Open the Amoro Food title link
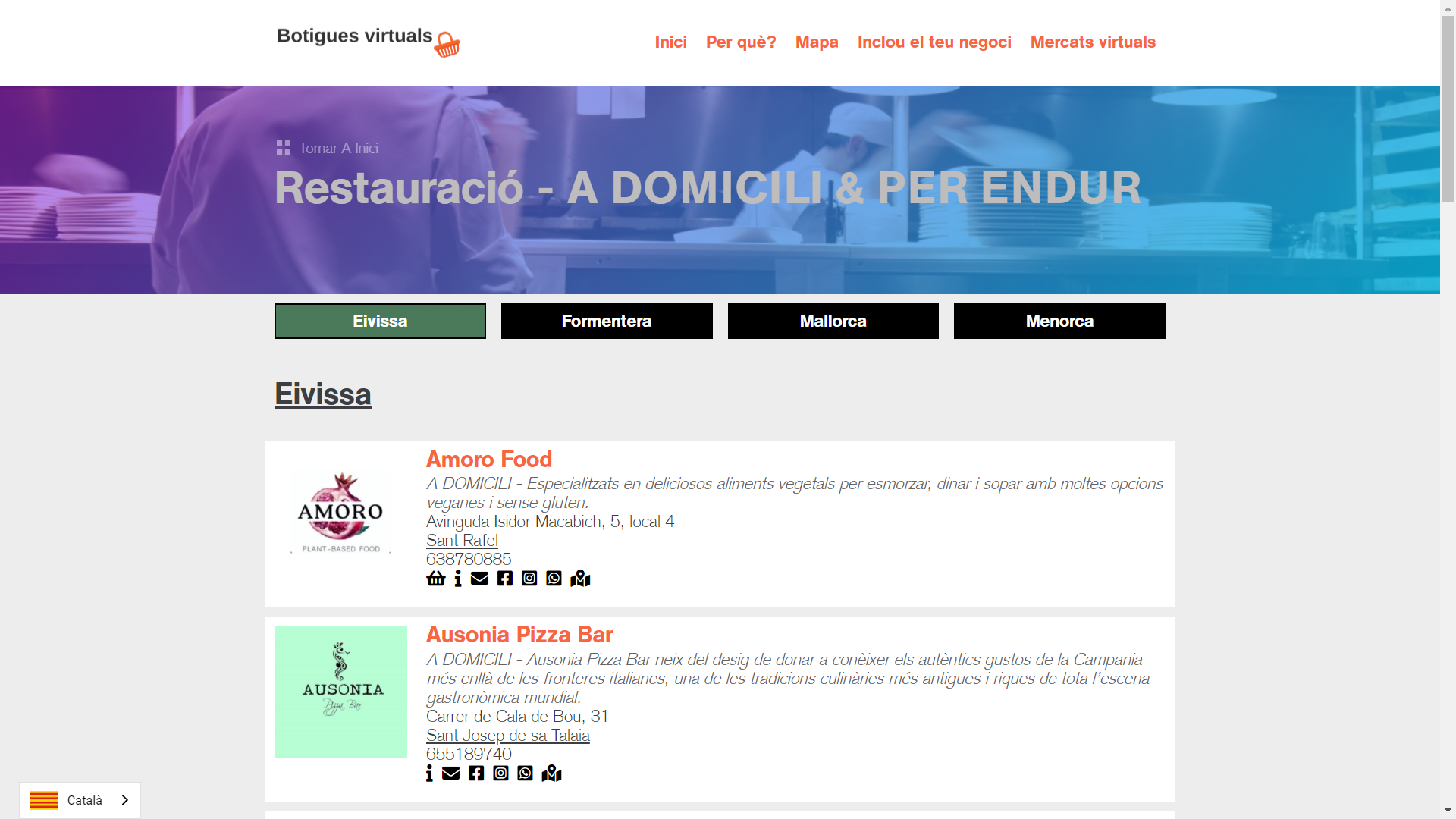 tap(489, 460)
